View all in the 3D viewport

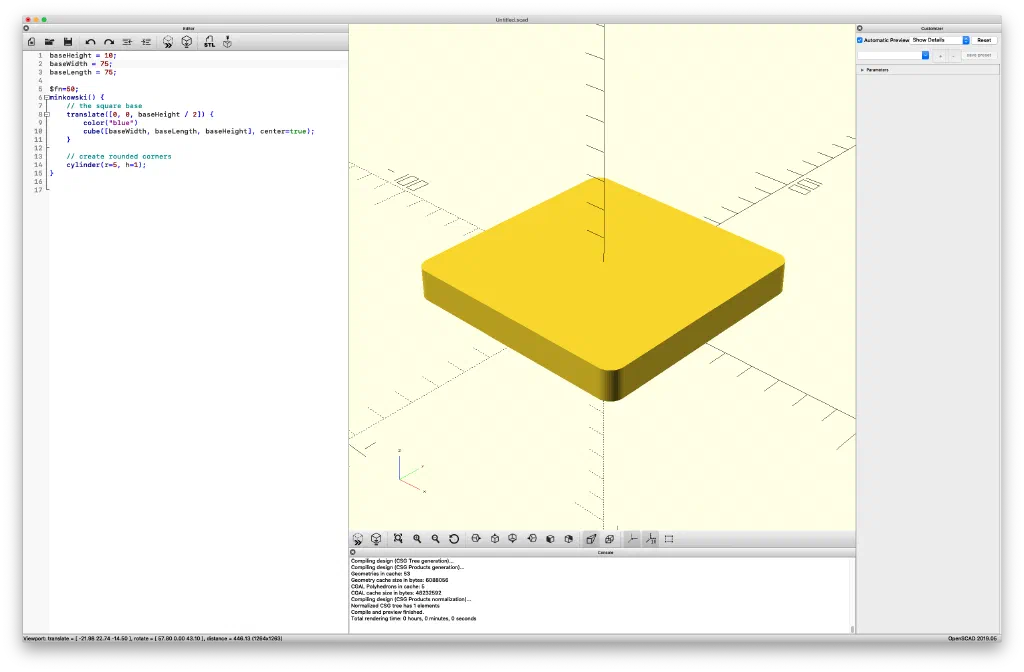tap(398, 539)
